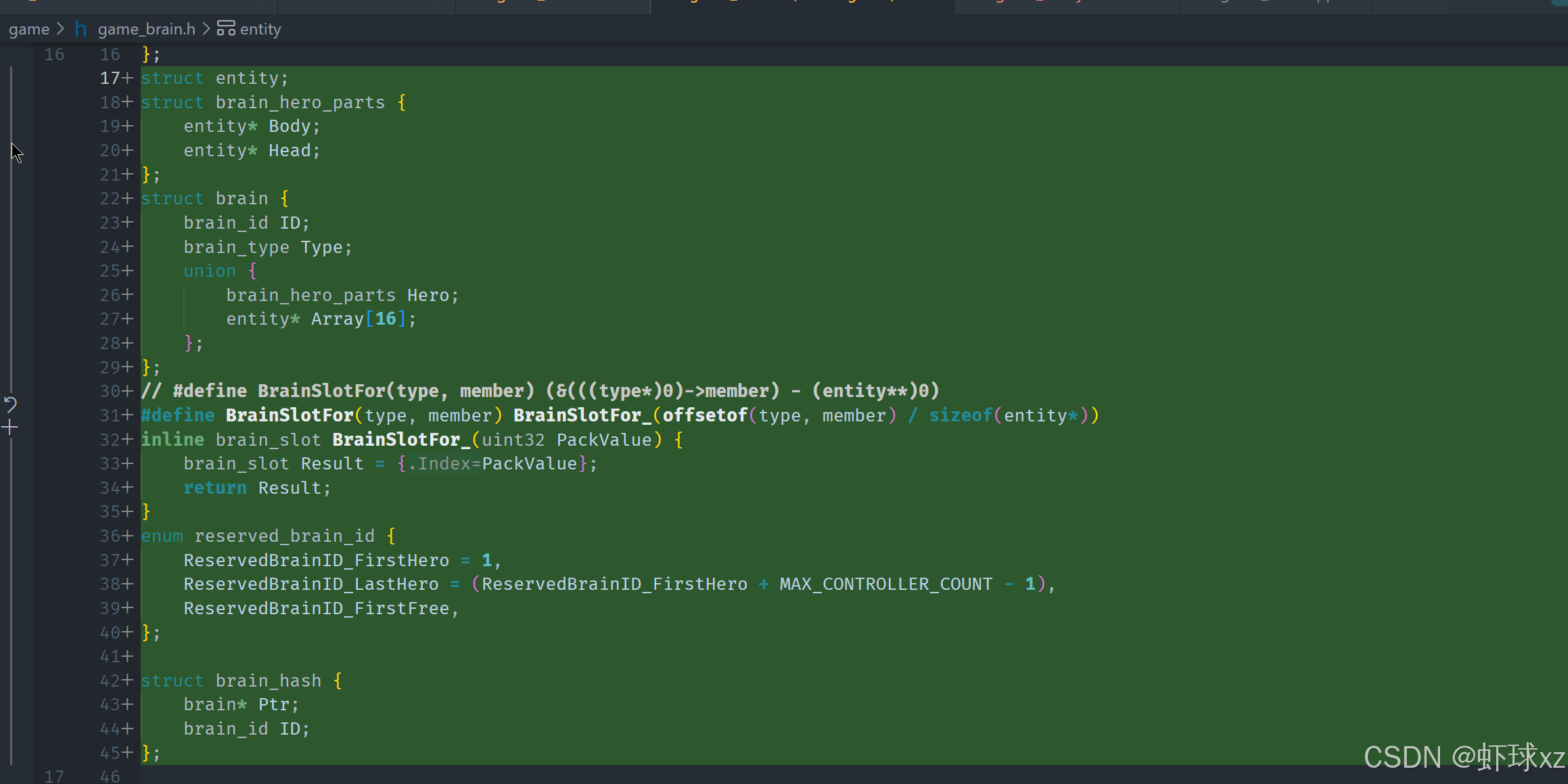The width and height of the screenshot is (1568, 784).
Task: Click chevron between game and game_brain.h
Action: coord(61,29)
